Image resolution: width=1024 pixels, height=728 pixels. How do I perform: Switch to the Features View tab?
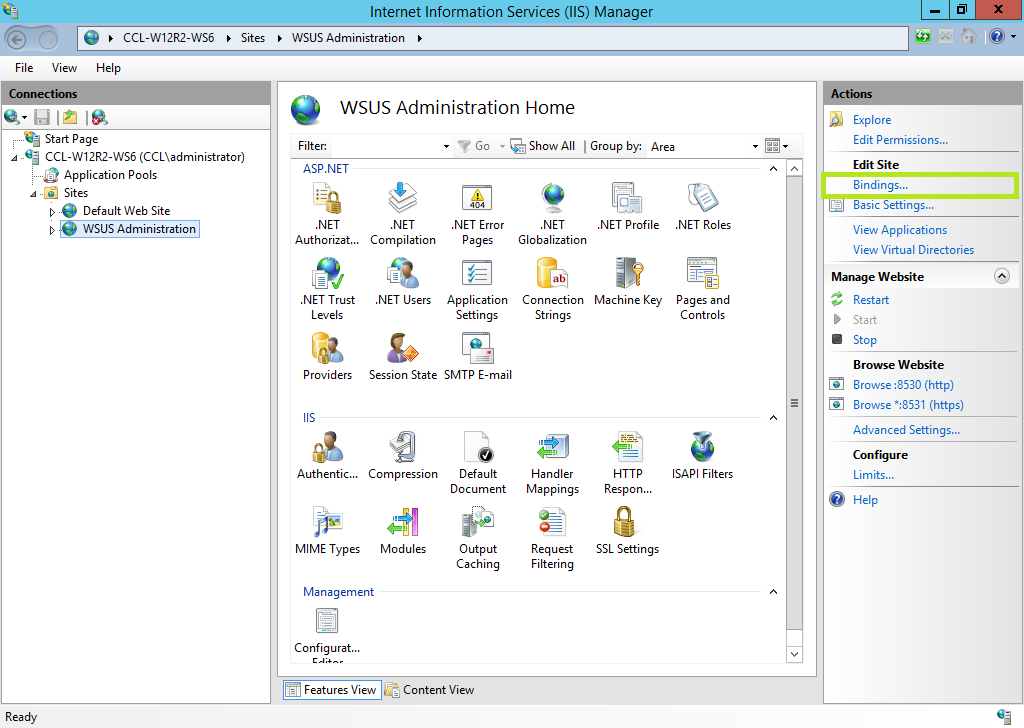coord(332,690)
